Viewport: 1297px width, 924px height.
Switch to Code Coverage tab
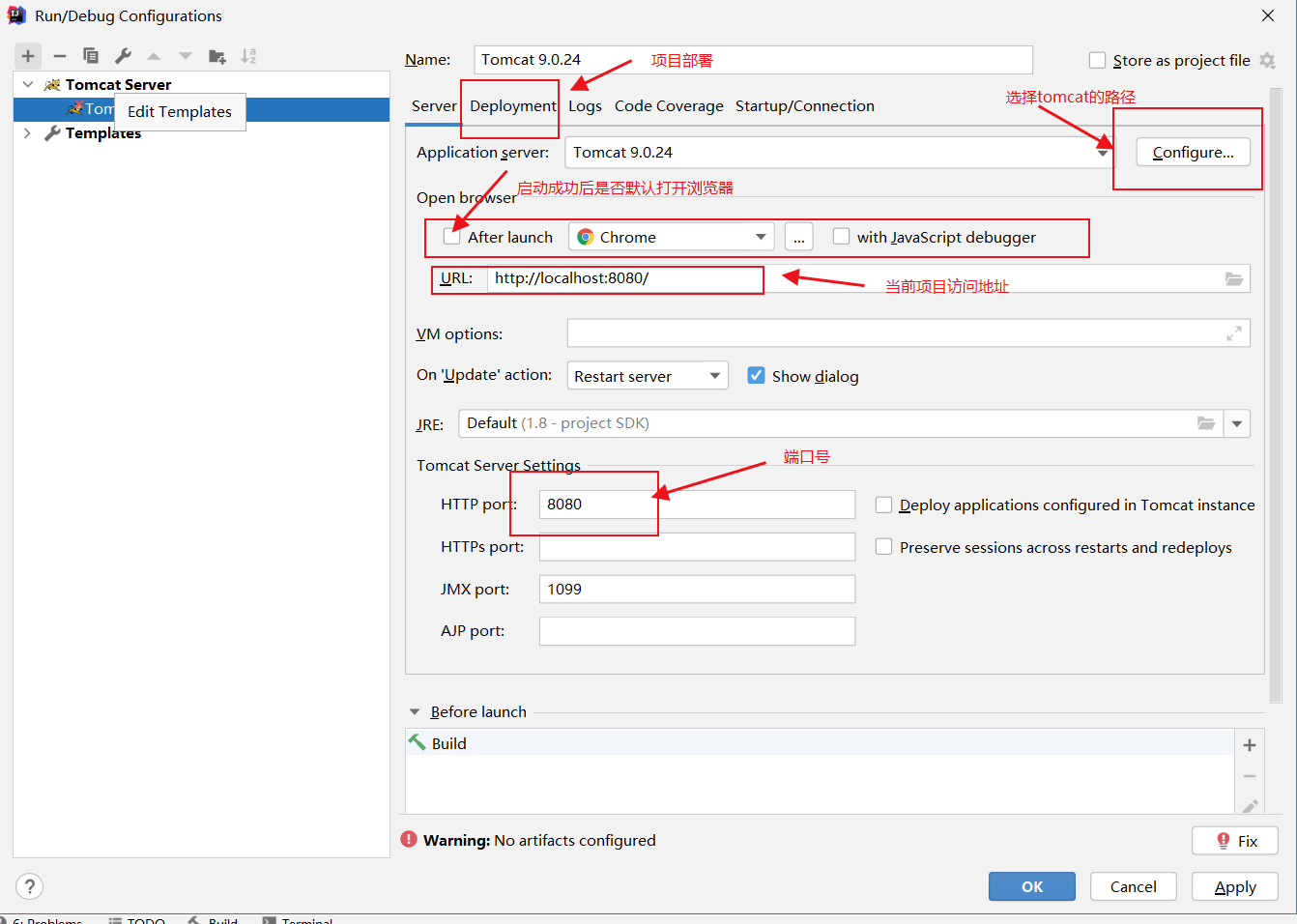click(669, 106)
